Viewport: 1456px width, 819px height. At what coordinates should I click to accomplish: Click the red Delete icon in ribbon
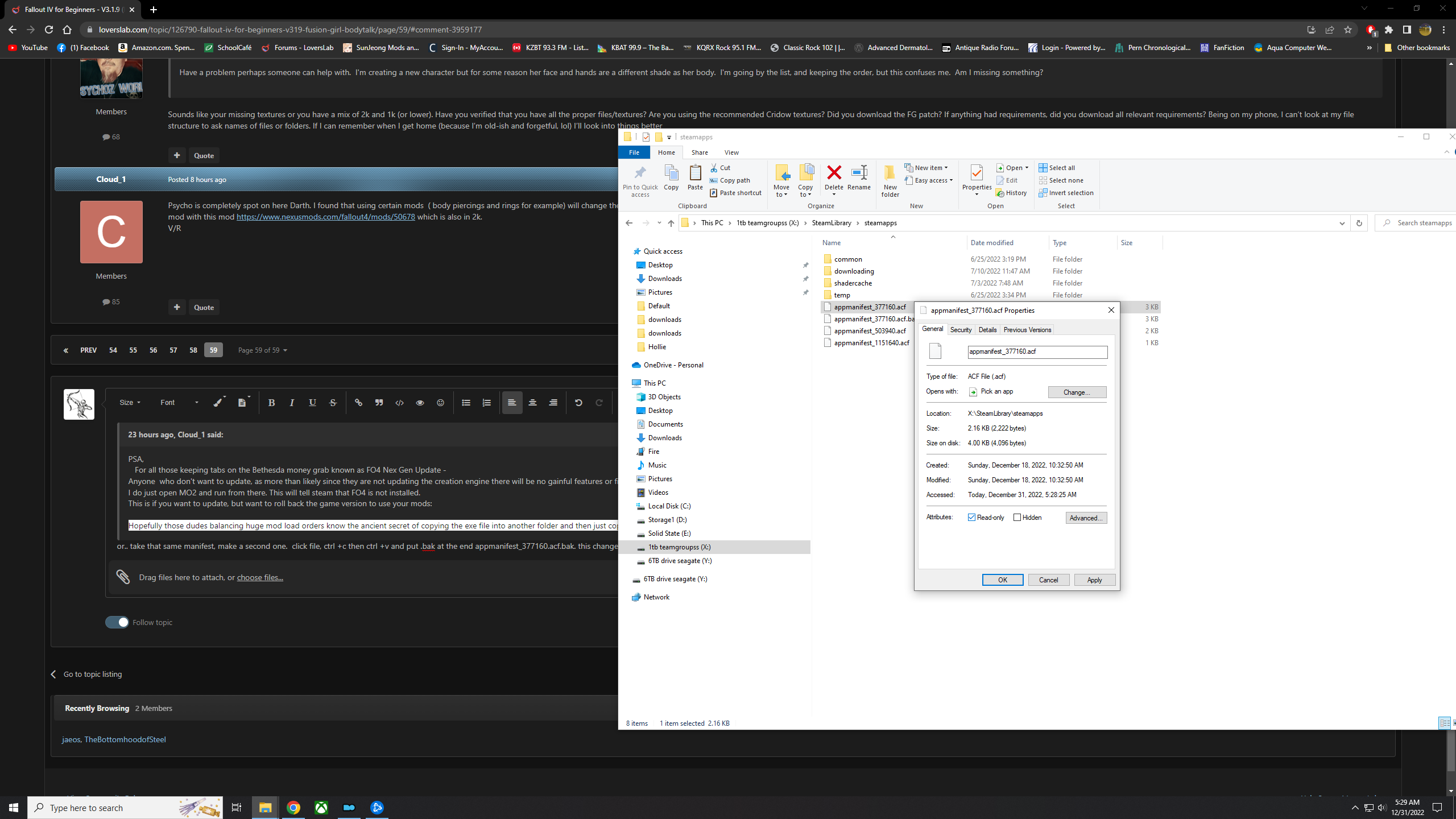(834, 173)
